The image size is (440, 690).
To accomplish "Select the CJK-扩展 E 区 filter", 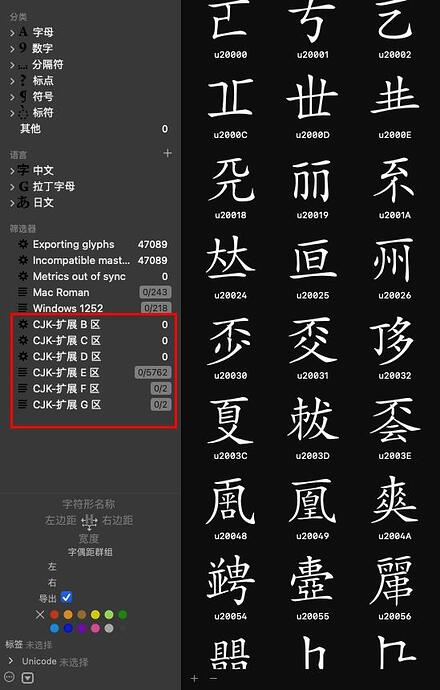I will coord(93,373).
